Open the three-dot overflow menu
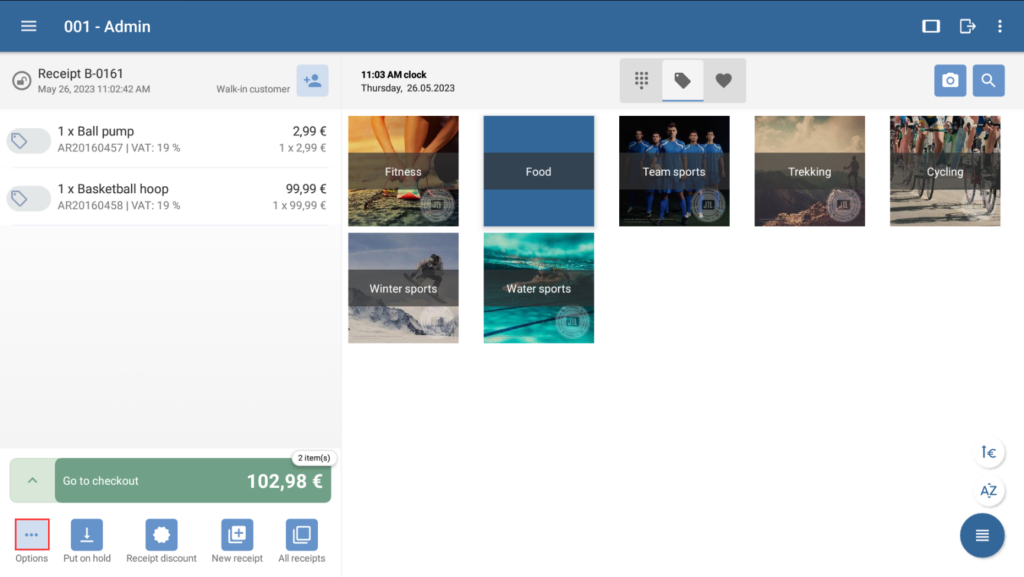The width and height of the screenshot is (1024, 577). [1000, 26]
